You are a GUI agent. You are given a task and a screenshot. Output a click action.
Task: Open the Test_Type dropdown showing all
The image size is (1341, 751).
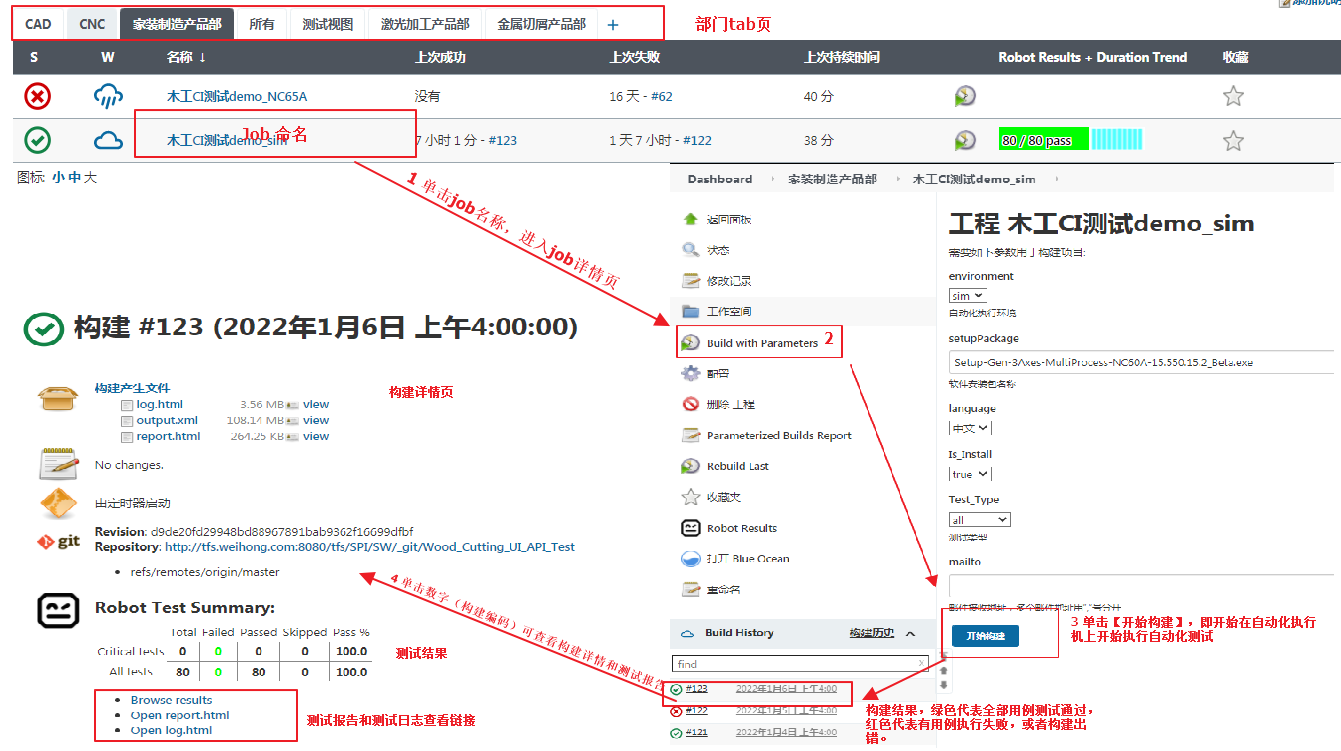tap(979, 520)
